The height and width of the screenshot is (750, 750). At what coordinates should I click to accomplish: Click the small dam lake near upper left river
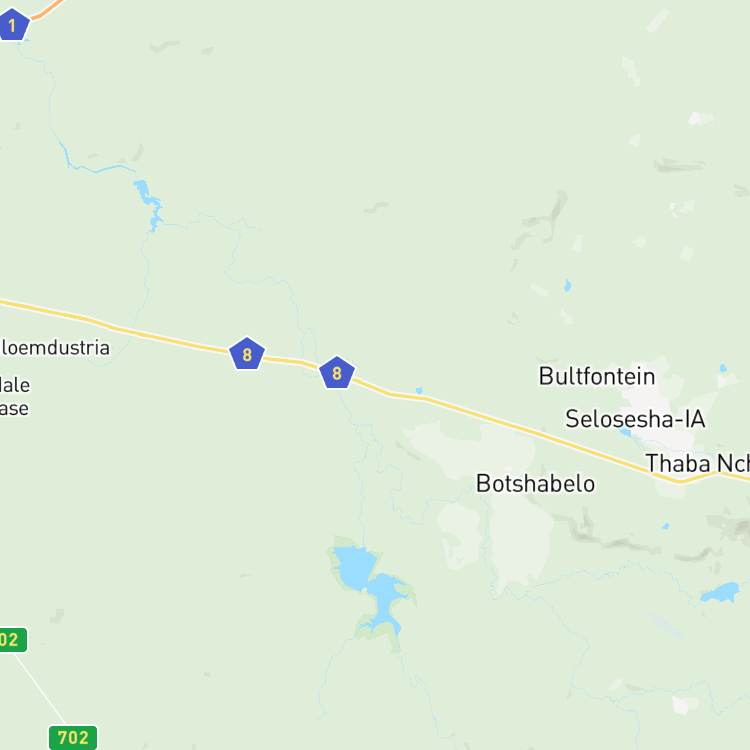148,199
